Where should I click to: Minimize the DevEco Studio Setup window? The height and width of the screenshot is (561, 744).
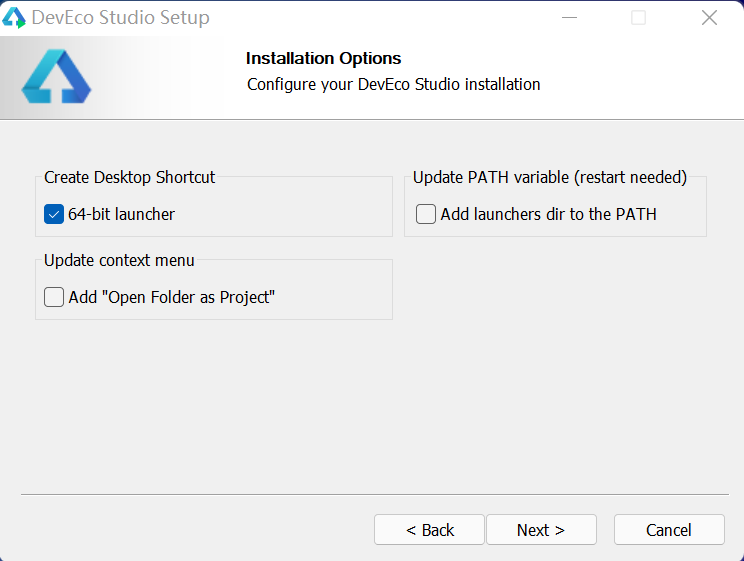(x=569, y=18)
